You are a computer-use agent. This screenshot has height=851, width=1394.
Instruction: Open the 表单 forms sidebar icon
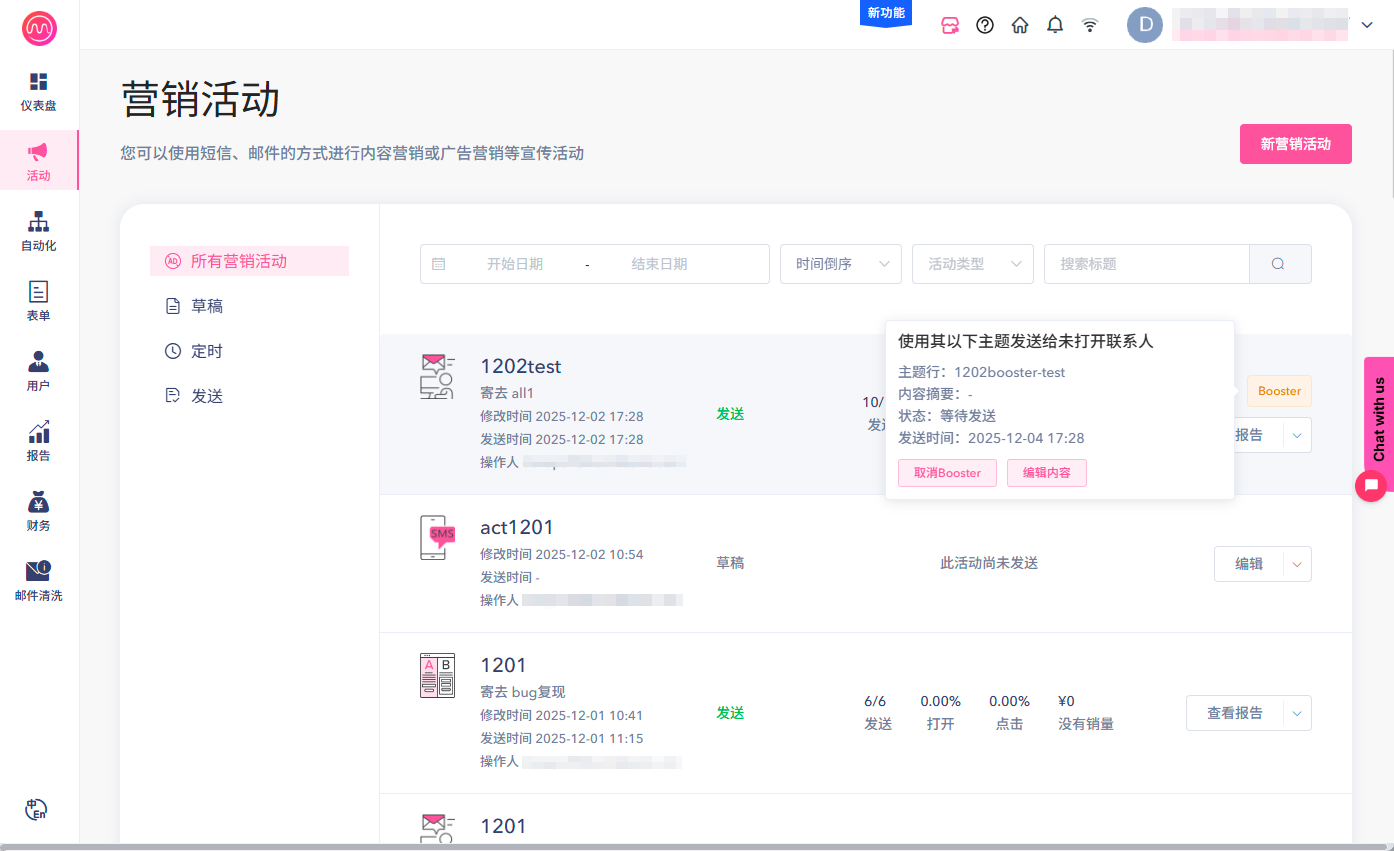[x=38, y=300]
